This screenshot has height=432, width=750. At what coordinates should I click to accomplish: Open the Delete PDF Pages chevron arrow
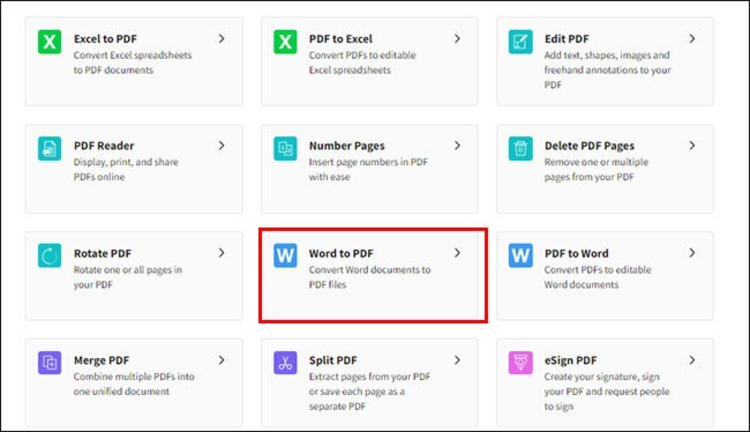coord(692,145)
